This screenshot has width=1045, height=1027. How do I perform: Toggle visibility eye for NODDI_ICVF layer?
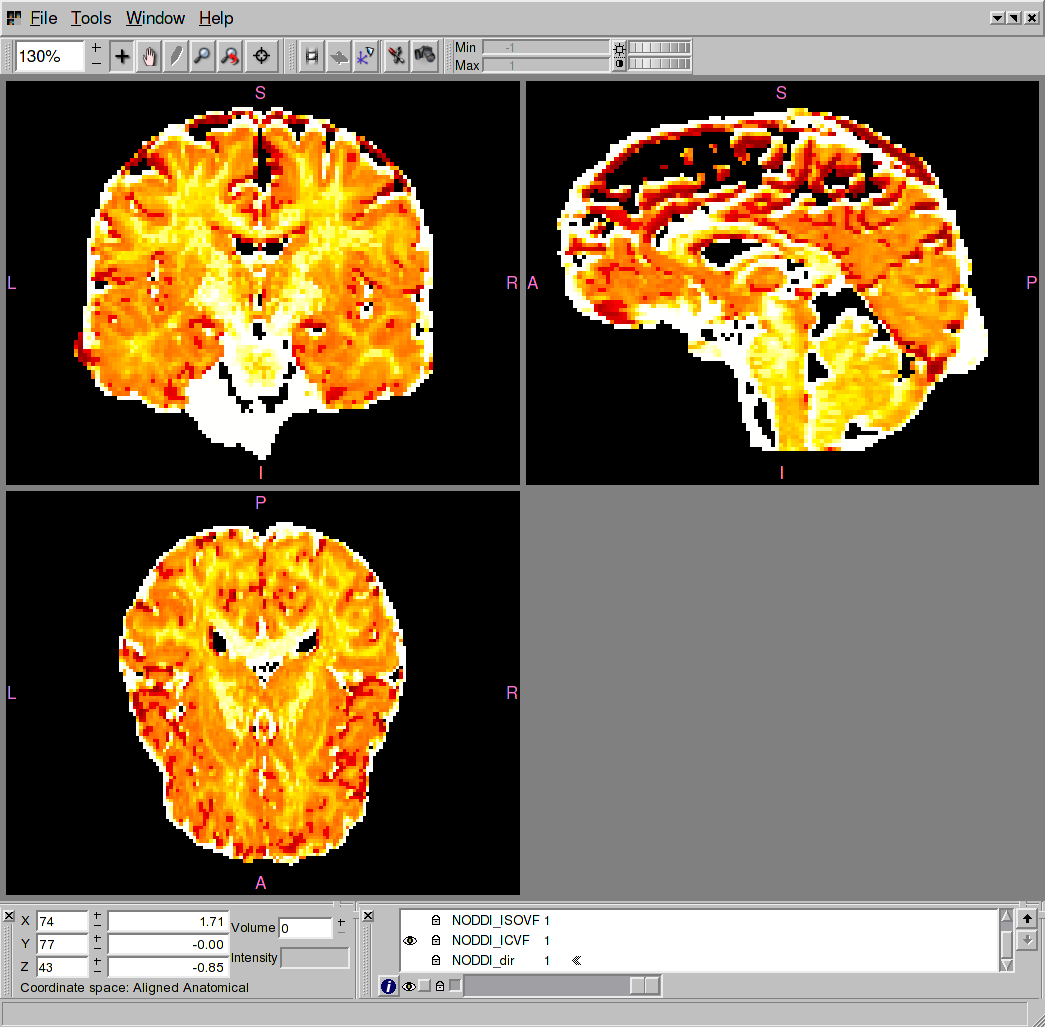tap(409, 941)
